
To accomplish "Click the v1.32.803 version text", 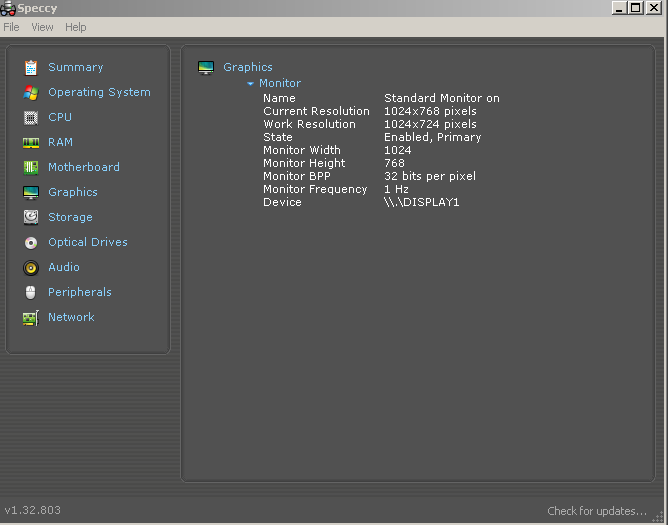I will (x=32, y=510).
